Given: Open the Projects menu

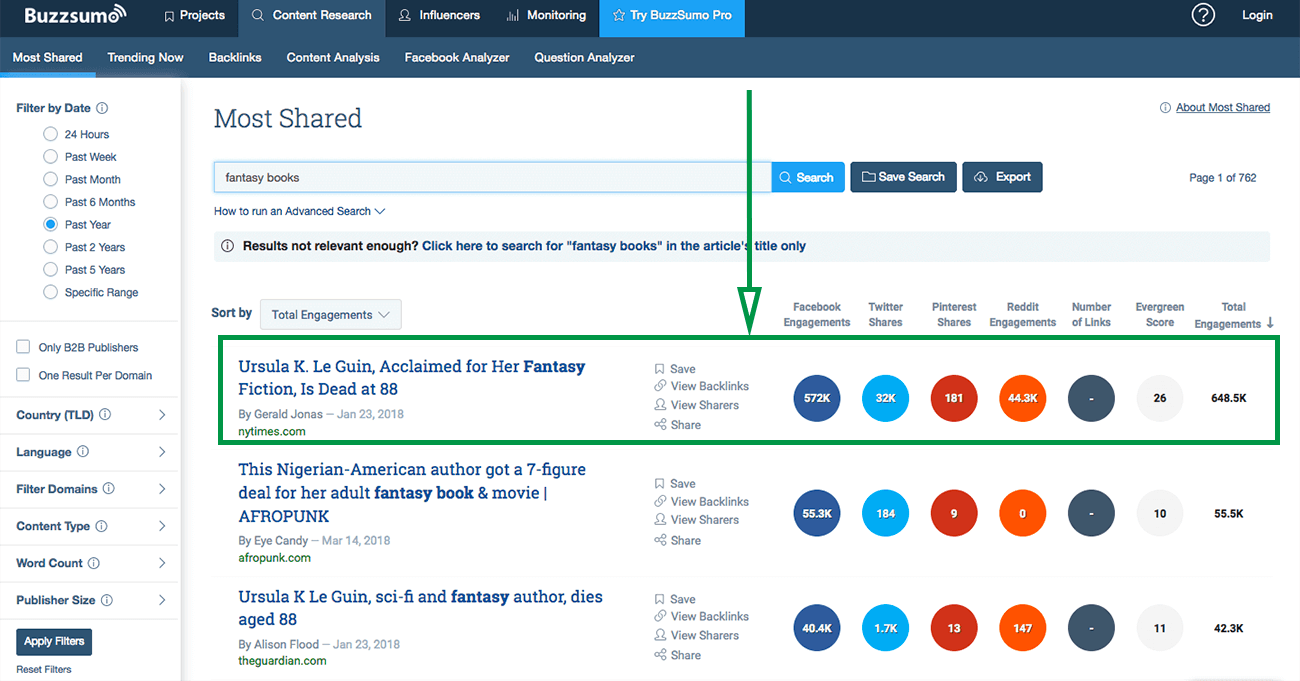Looking at the screenshot, I should (x=195, y=15).
